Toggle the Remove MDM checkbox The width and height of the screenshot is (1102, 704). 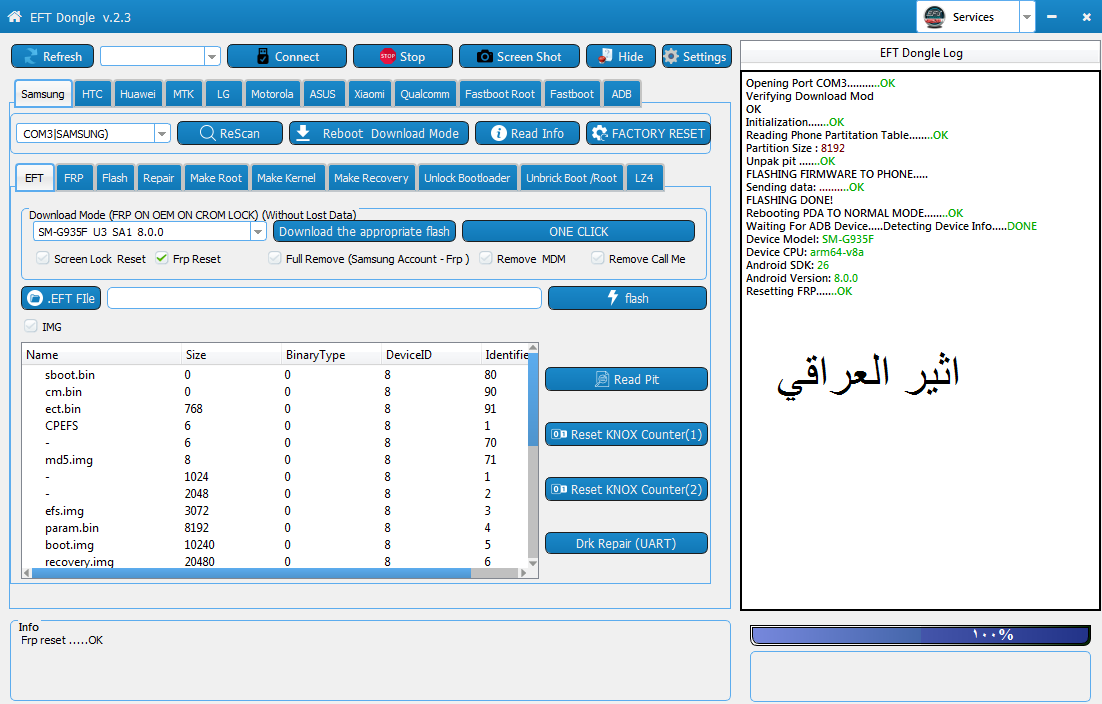(486, 258)
